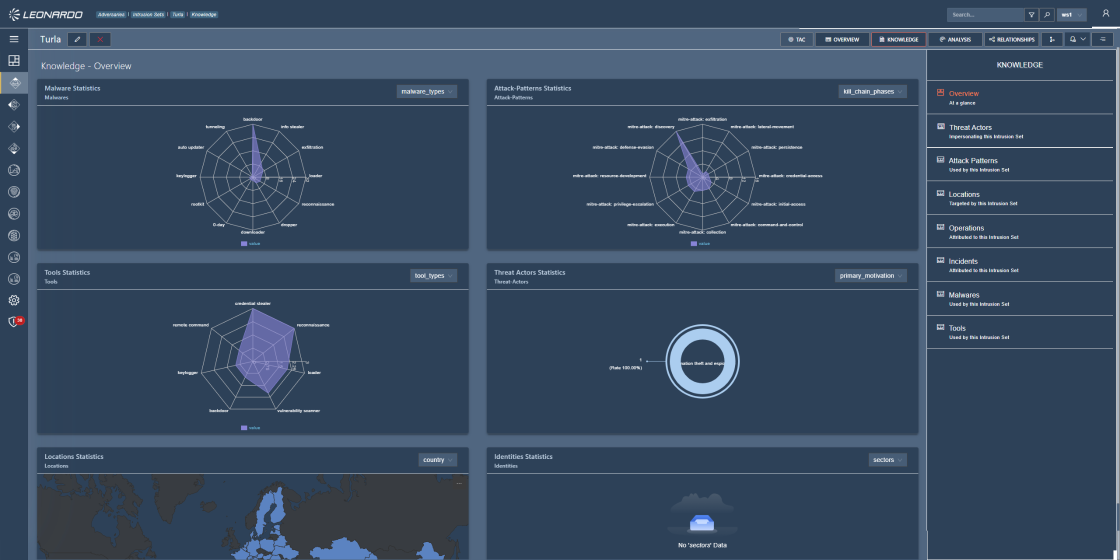Screen dimensions: 1120x560
Task: Open the ws1 workspace dropdown
Action: (x=1071, y=15)
